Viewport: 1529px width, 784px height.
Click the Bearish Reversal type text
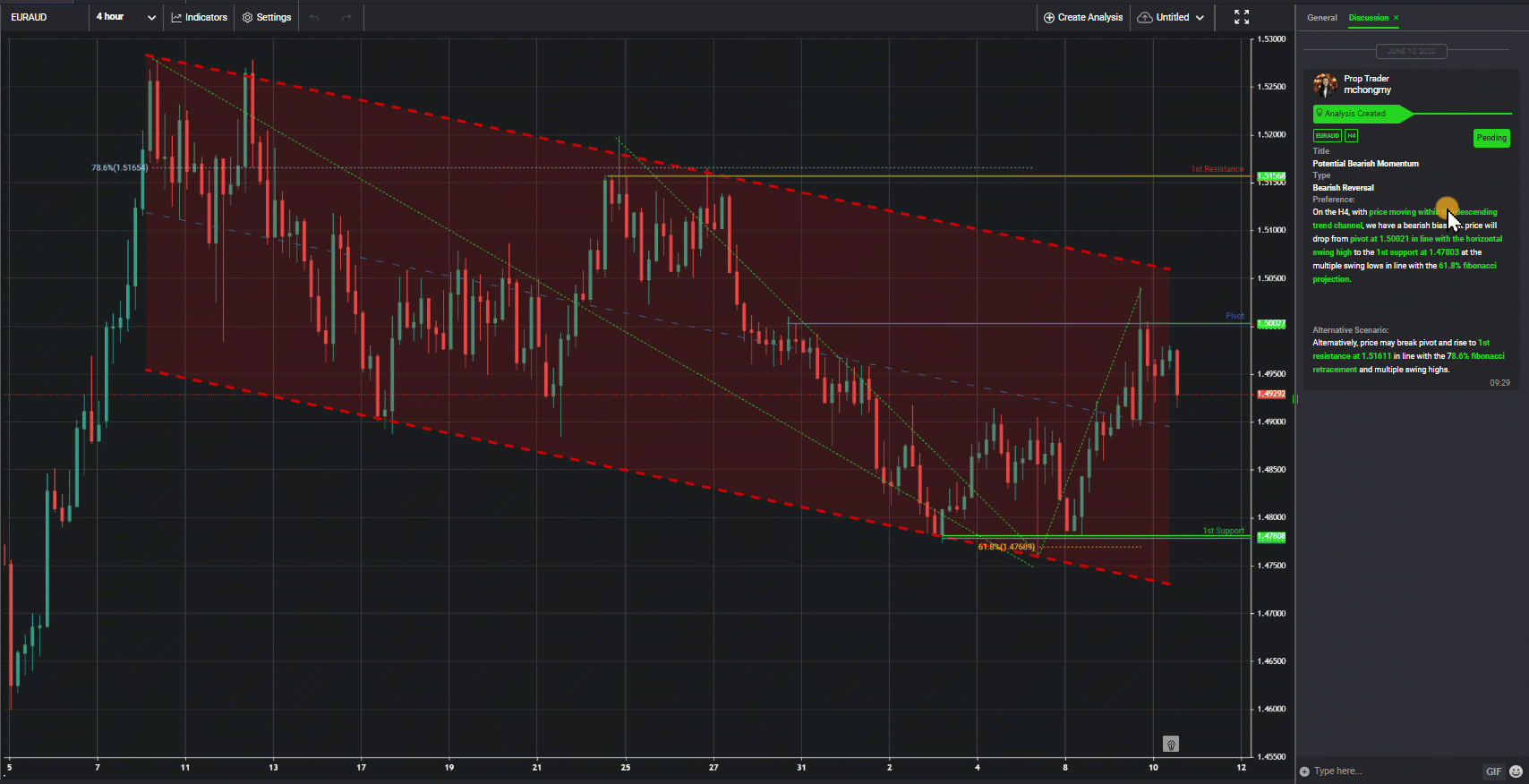[x=1343, y=188]
